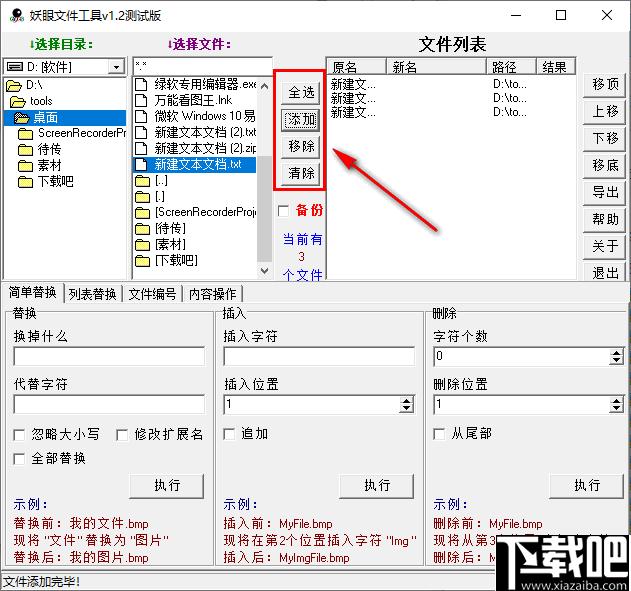The width and height of the screenshot is (631, 591).
Task: Click the file list scroll down arrow
Action: click(x=264, y=270)
